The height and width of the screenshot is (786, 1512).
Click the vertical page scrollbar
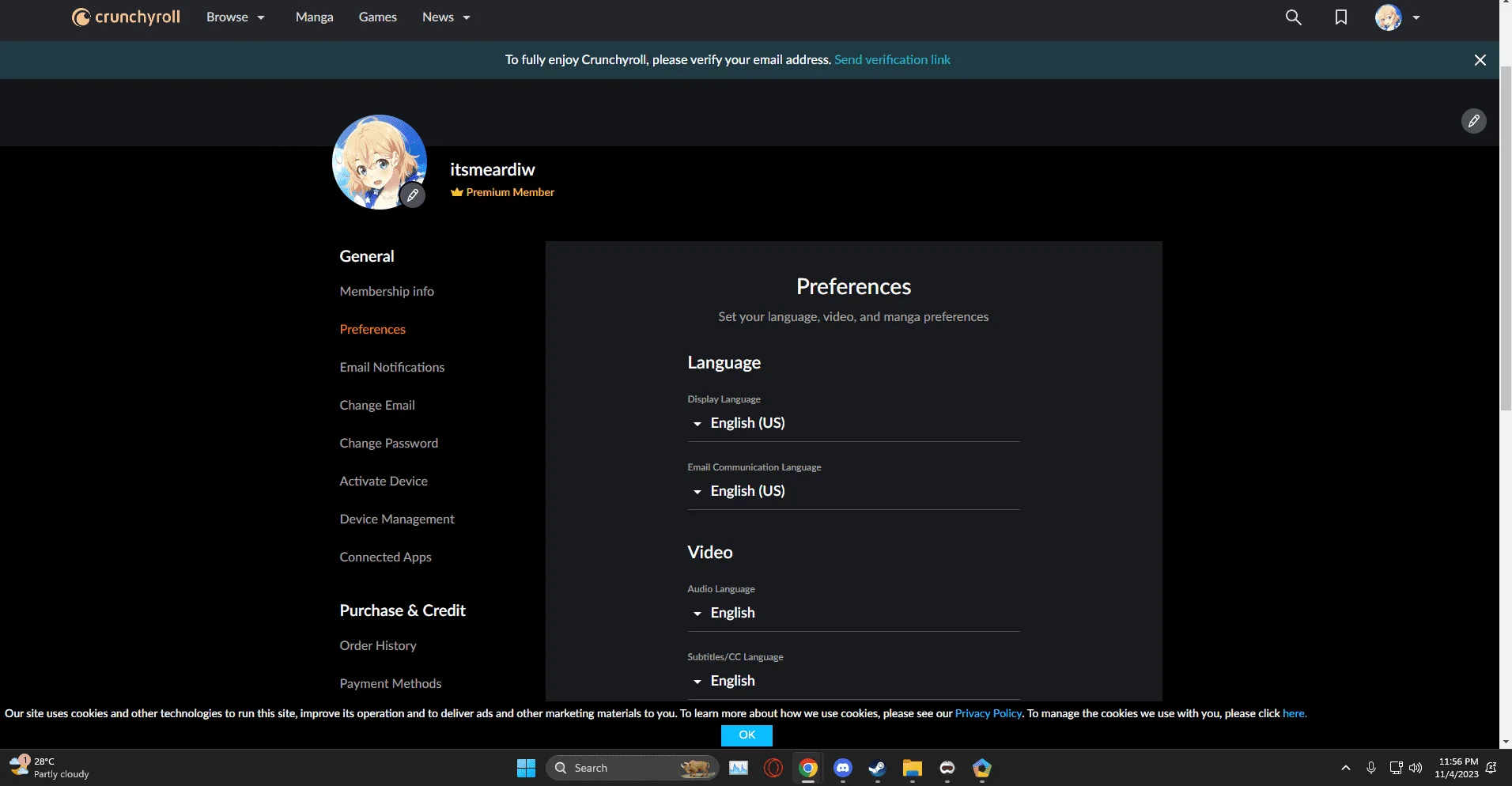coord(1506,237)
